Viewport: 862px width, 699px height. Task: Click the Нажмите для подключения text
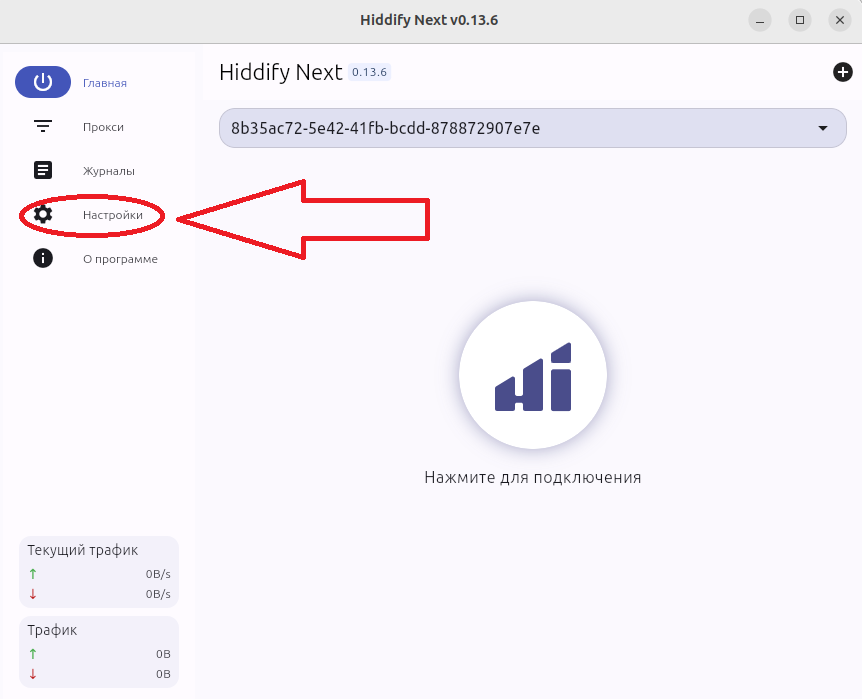point(533,477)
